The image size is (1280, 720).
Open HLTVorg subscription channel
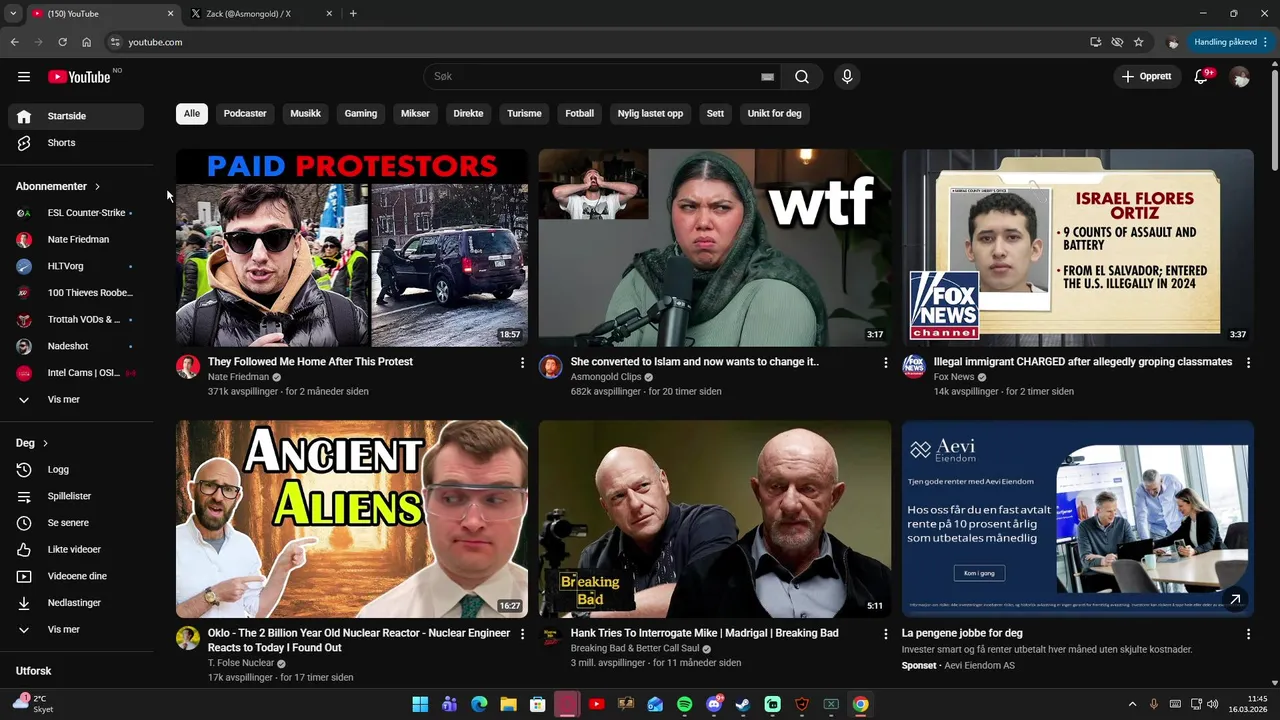[x=76, y=267]
